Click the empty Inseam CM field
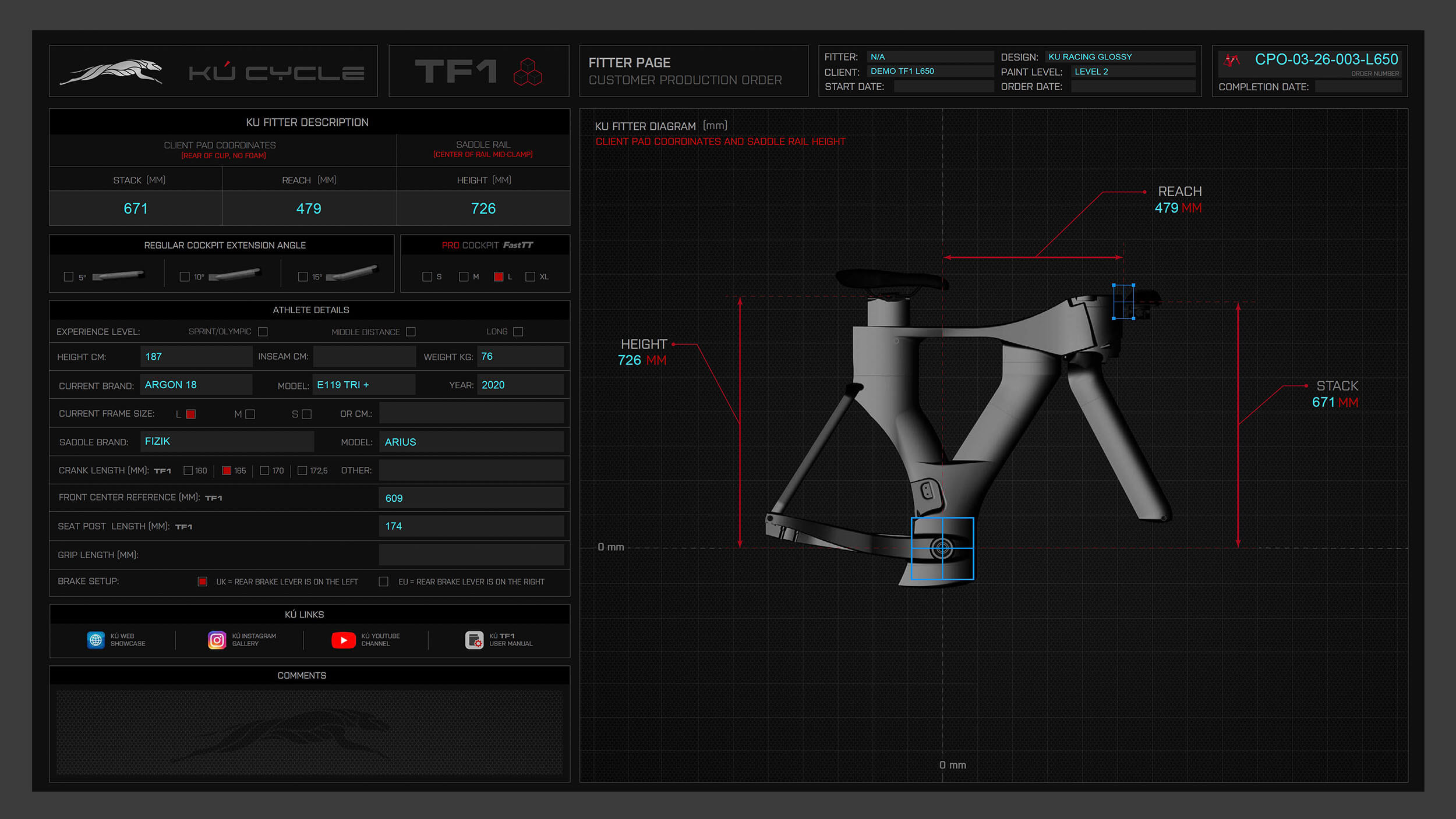 click(364, 357)
